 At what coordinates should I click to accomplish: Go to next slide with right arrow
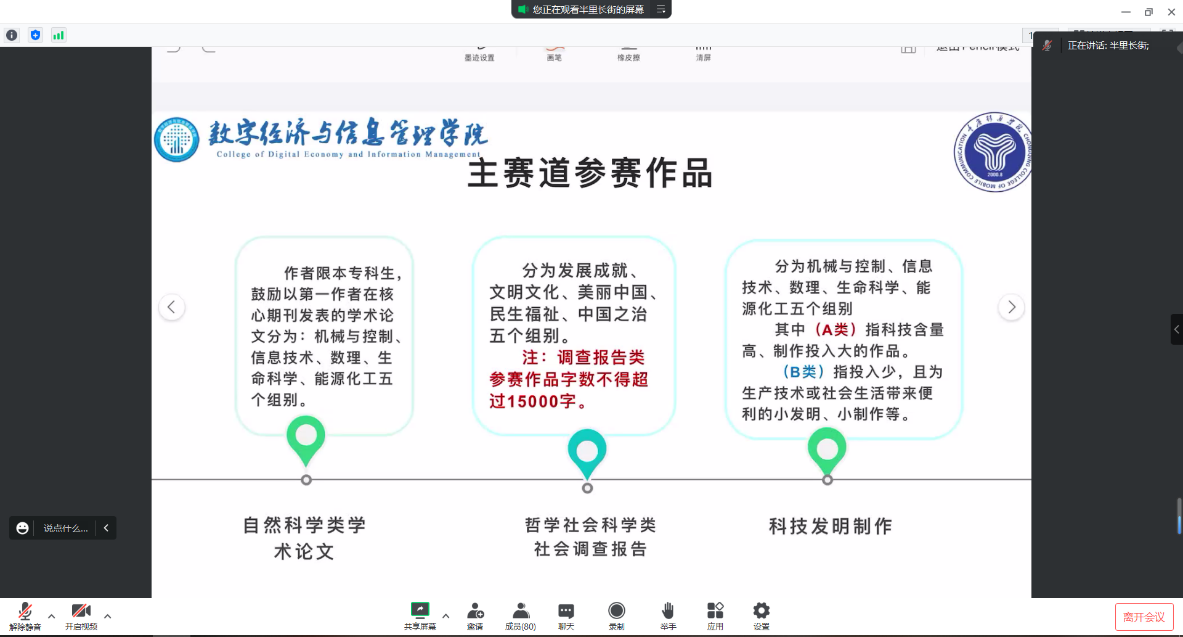(x=1011, y=307)
